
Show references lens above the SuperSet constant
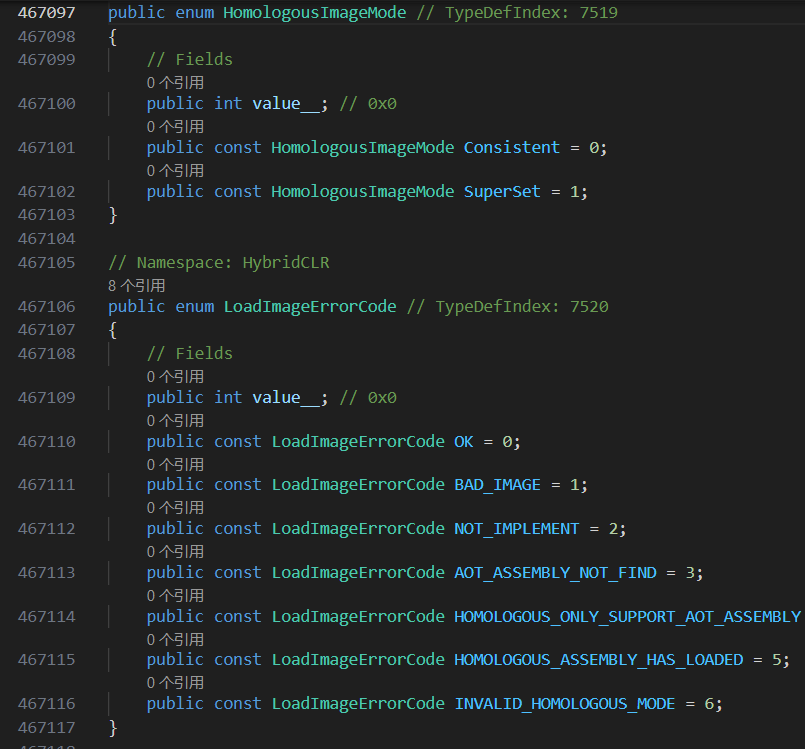175,170
